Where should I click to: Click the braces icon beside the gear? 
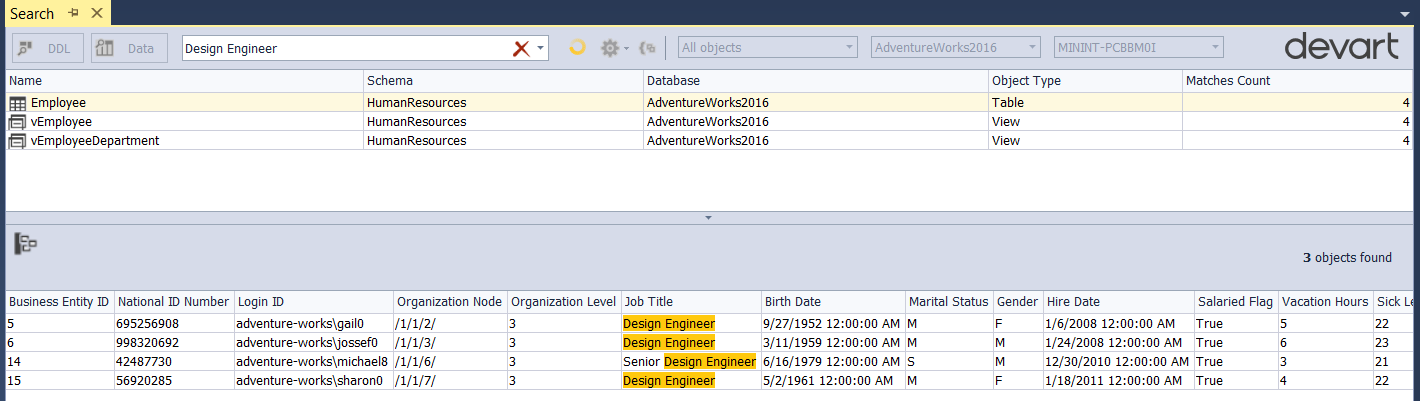click(648, 47)
